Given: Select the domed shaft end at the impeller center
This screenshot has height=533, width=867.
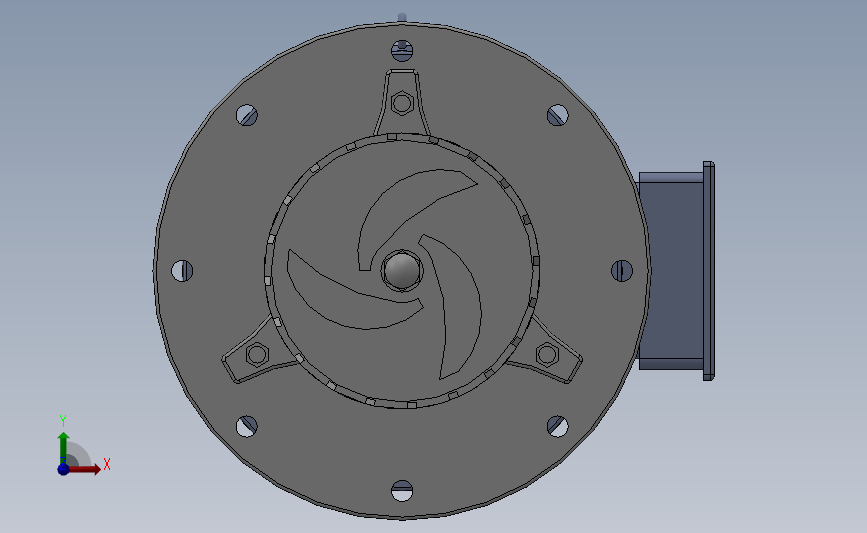Looking at the screenshot, I should tap(402, 270).
